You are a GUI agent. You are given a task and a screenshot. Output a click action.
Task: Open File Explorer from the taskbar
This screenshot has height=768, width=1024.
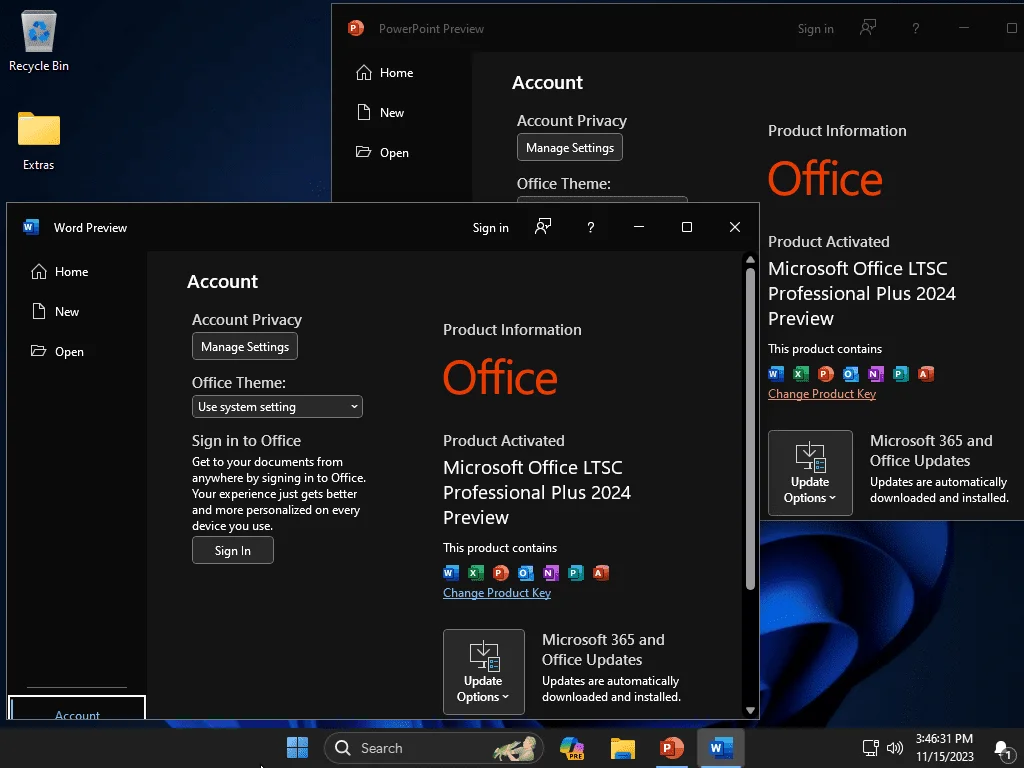tap(622, 748)
